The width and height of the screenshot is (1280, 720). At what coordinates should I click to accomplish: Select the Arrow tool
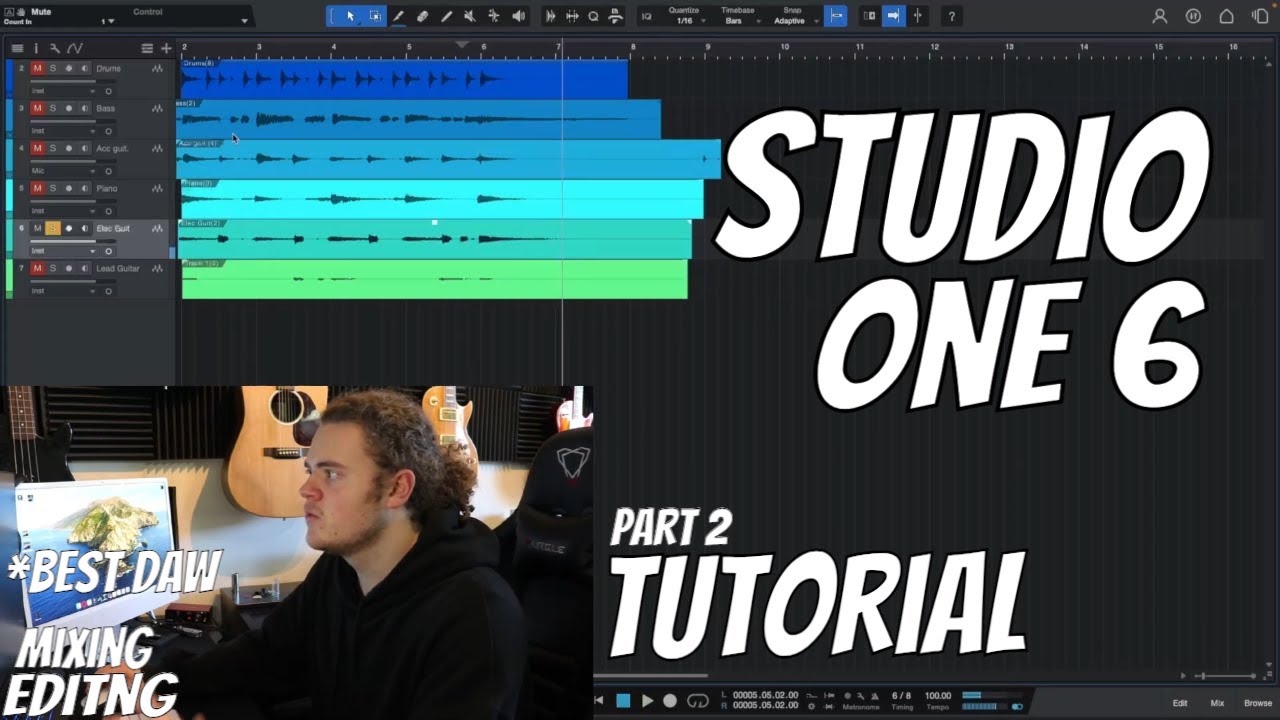point(350,16)
